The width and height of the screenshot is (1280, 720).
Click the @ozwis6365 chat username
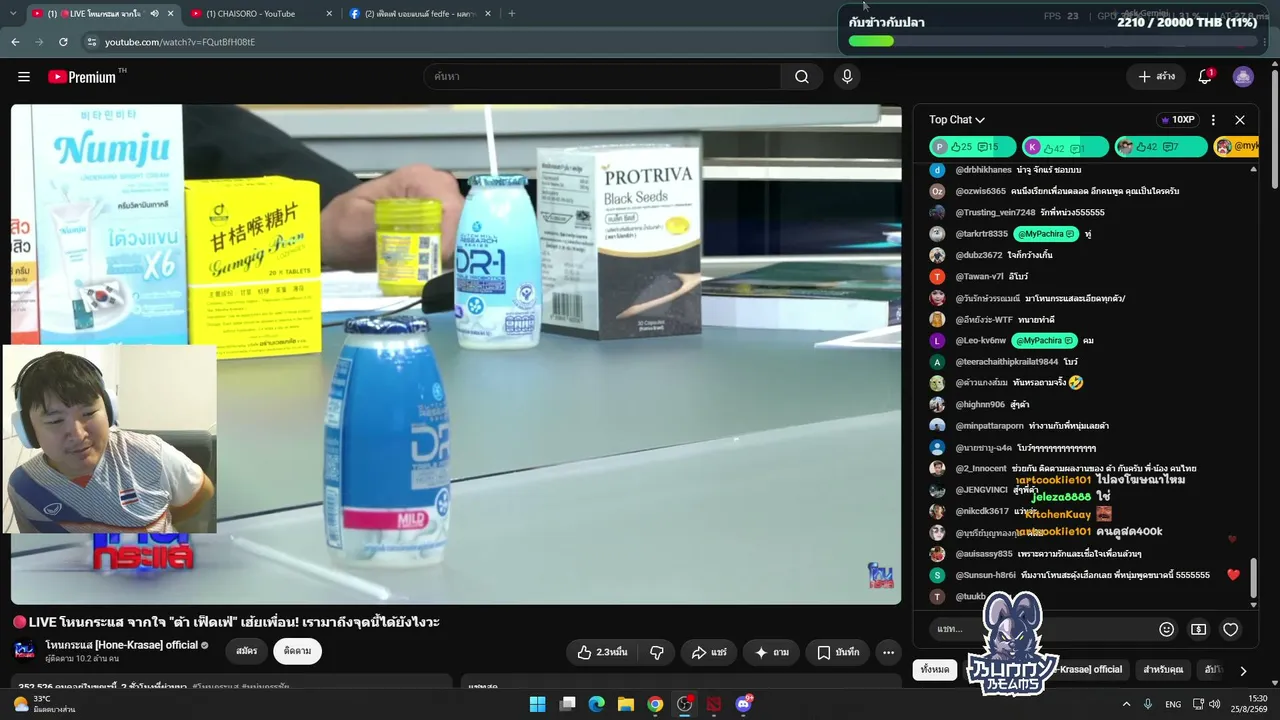click(980, 192)
